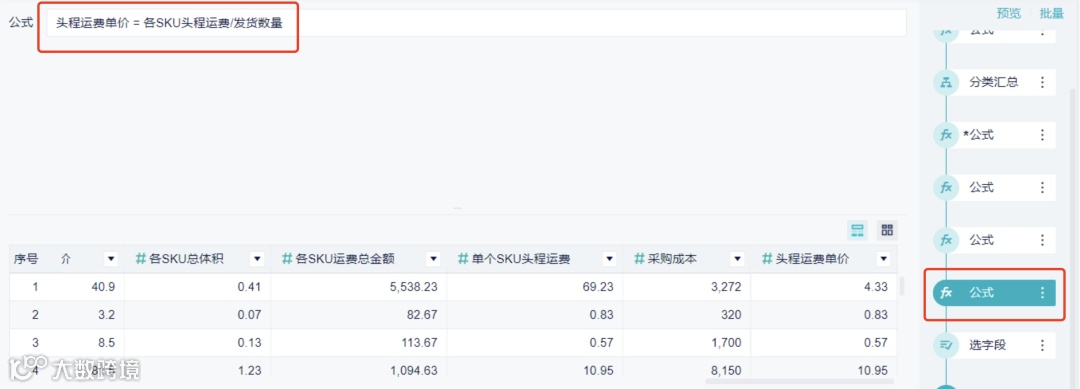This screenshot has height=389, width=1080.
Task: Click the cell value 0.13
Action: click(x=249, y=343)
